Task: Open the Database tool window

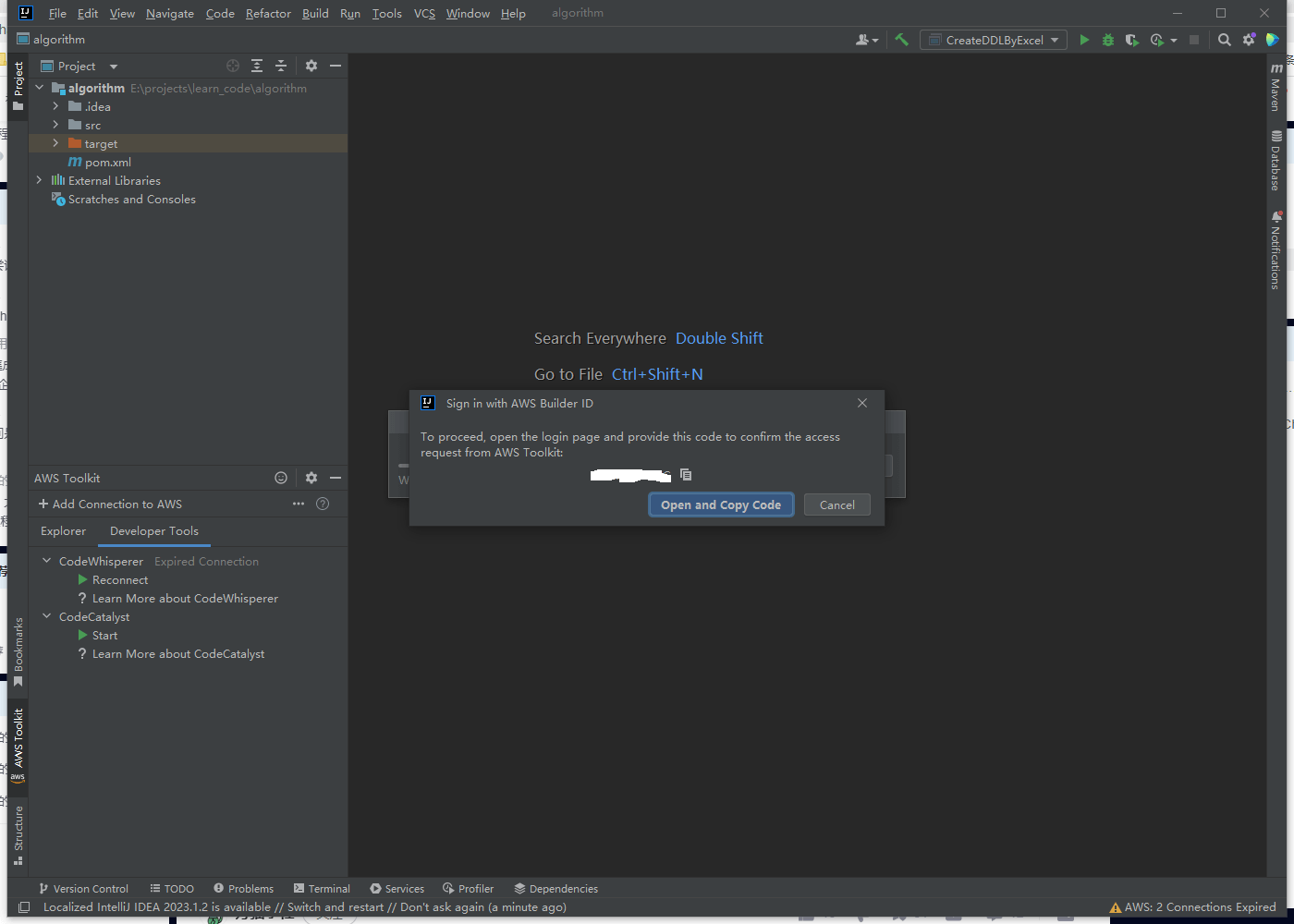Action: [x=1276, y=160]
